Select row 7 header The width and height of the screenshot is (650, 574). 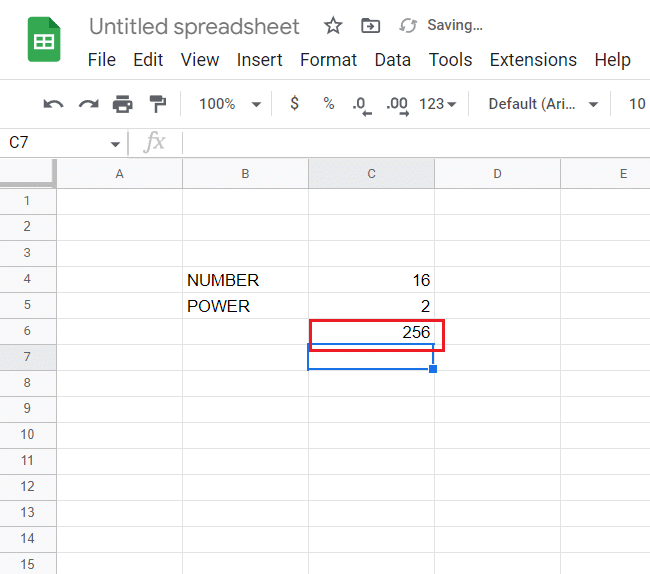point(27,357)
